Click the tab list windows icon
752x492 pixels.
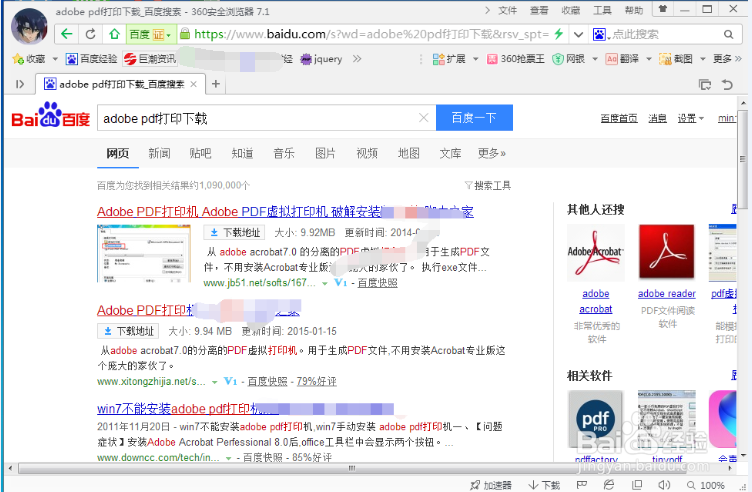pyautogui.click(x=705, y=85)
